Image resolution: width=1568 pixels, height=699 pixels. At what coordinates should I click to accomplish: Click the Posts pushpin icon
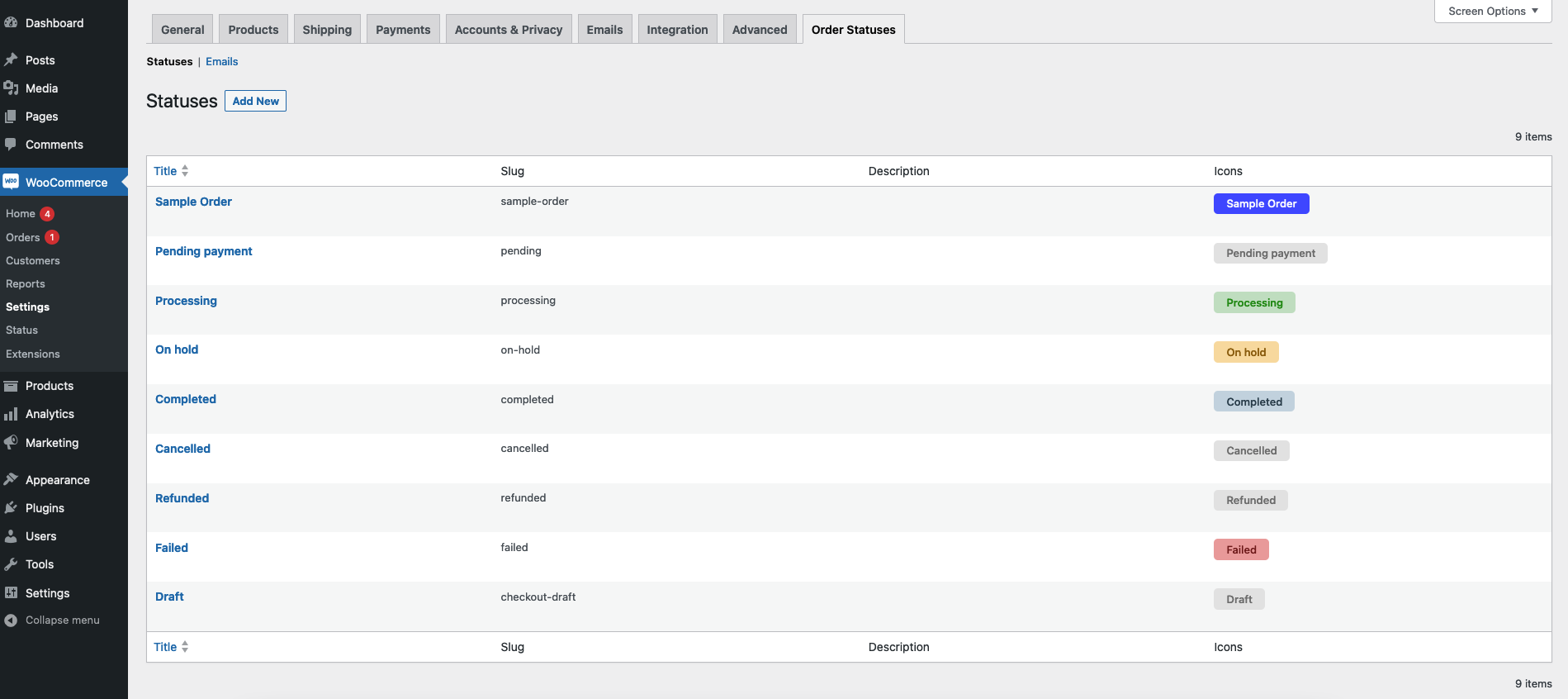(11, 60)
